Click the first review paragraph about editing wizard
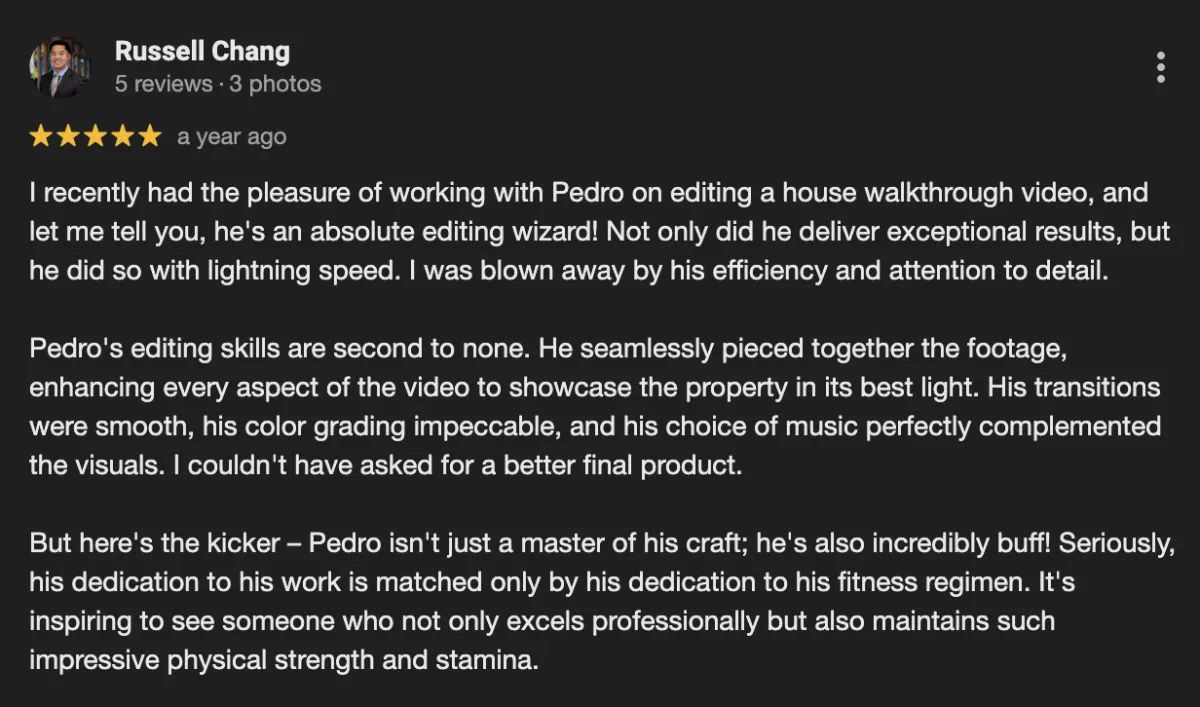1200x707 pixels. 600,232
